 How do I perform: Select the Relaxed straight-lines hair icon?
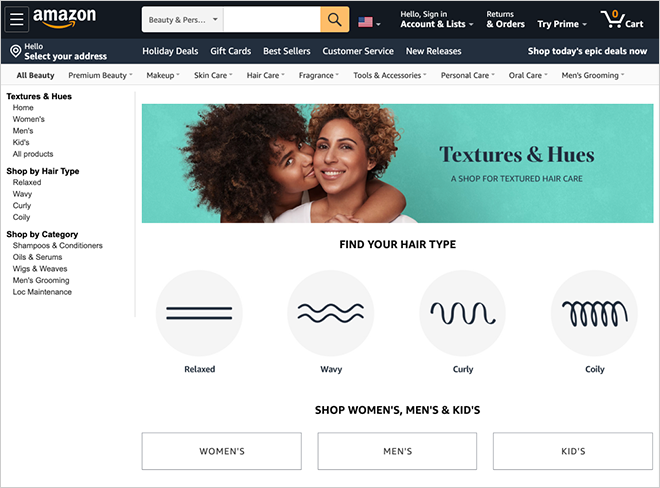(x=199, y=313)
